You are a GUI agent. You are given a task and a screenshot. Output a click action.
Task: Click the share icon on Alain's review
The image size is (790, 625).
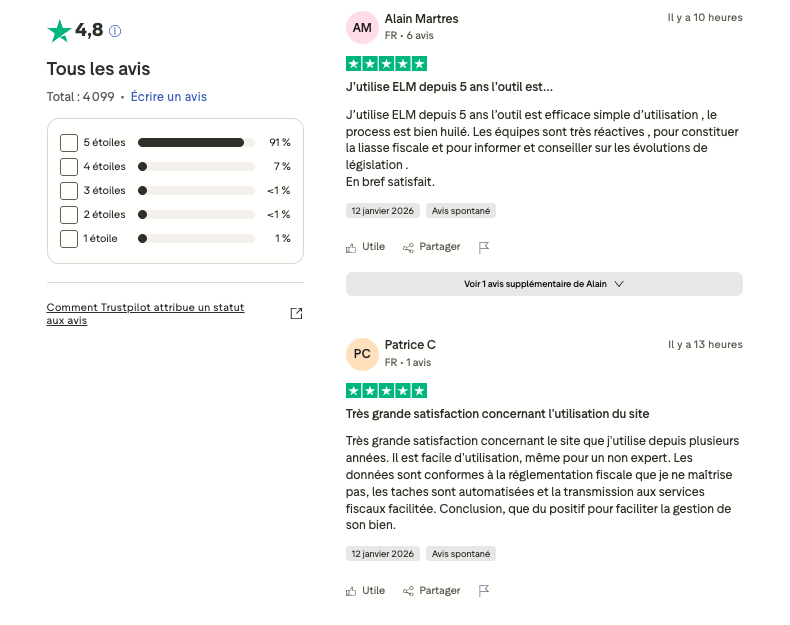408,247
